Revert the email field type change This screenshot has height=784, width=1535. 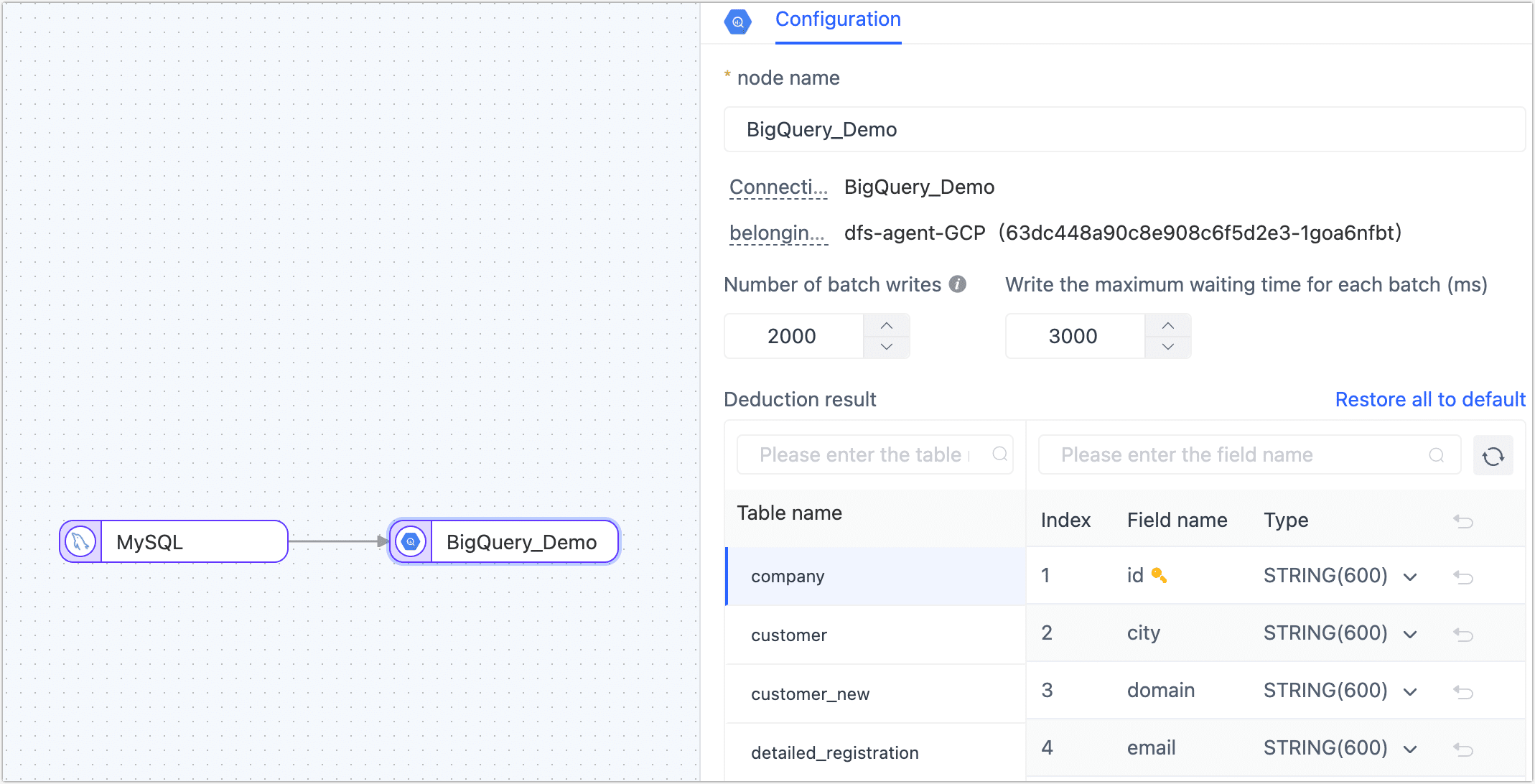pyautogui.click(x=1464, y=747)
